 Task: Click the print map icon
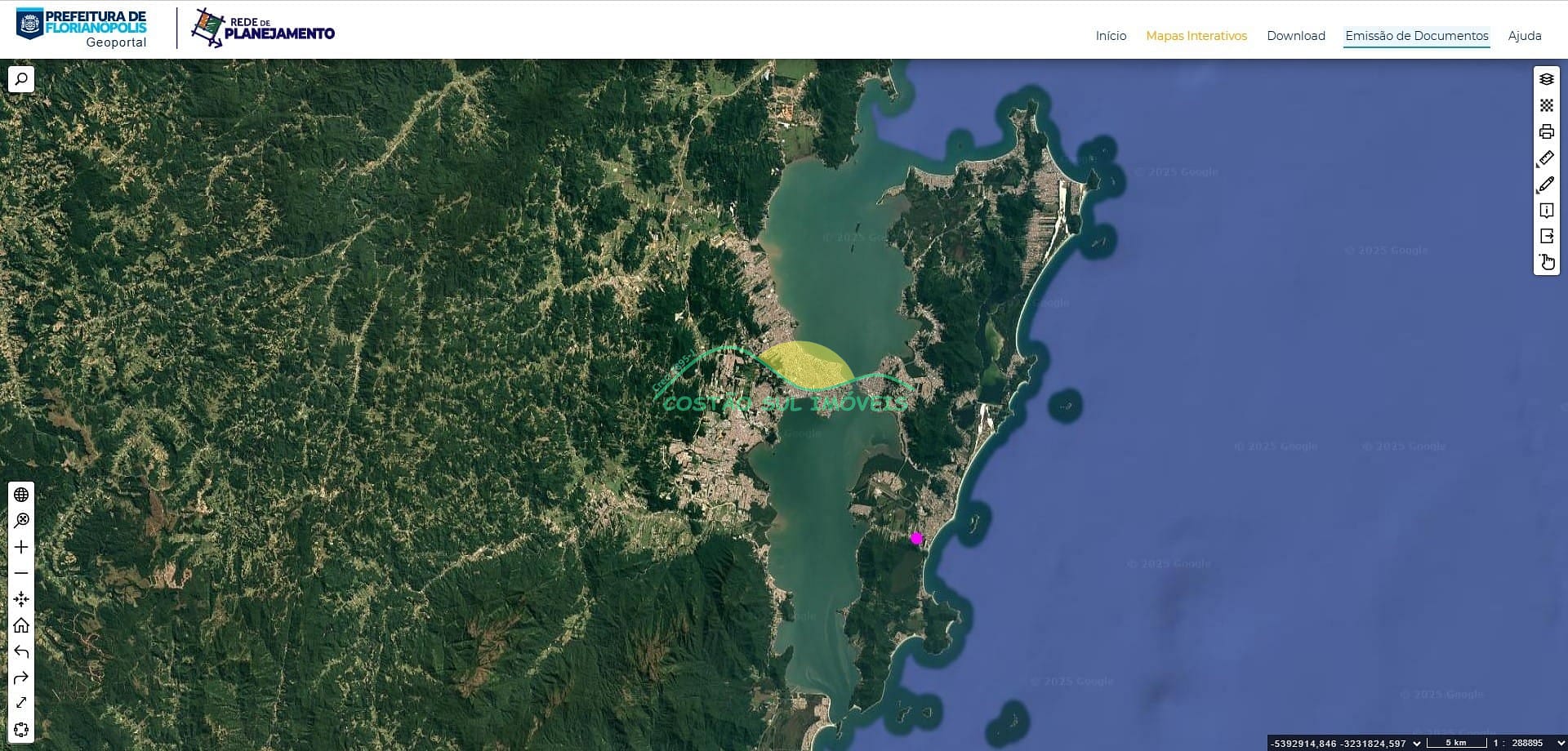pos(1546,131)
